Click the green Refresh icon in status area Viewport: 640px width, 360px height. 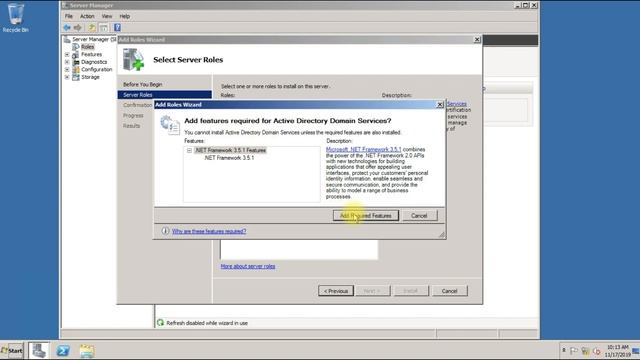coord(160,323)
